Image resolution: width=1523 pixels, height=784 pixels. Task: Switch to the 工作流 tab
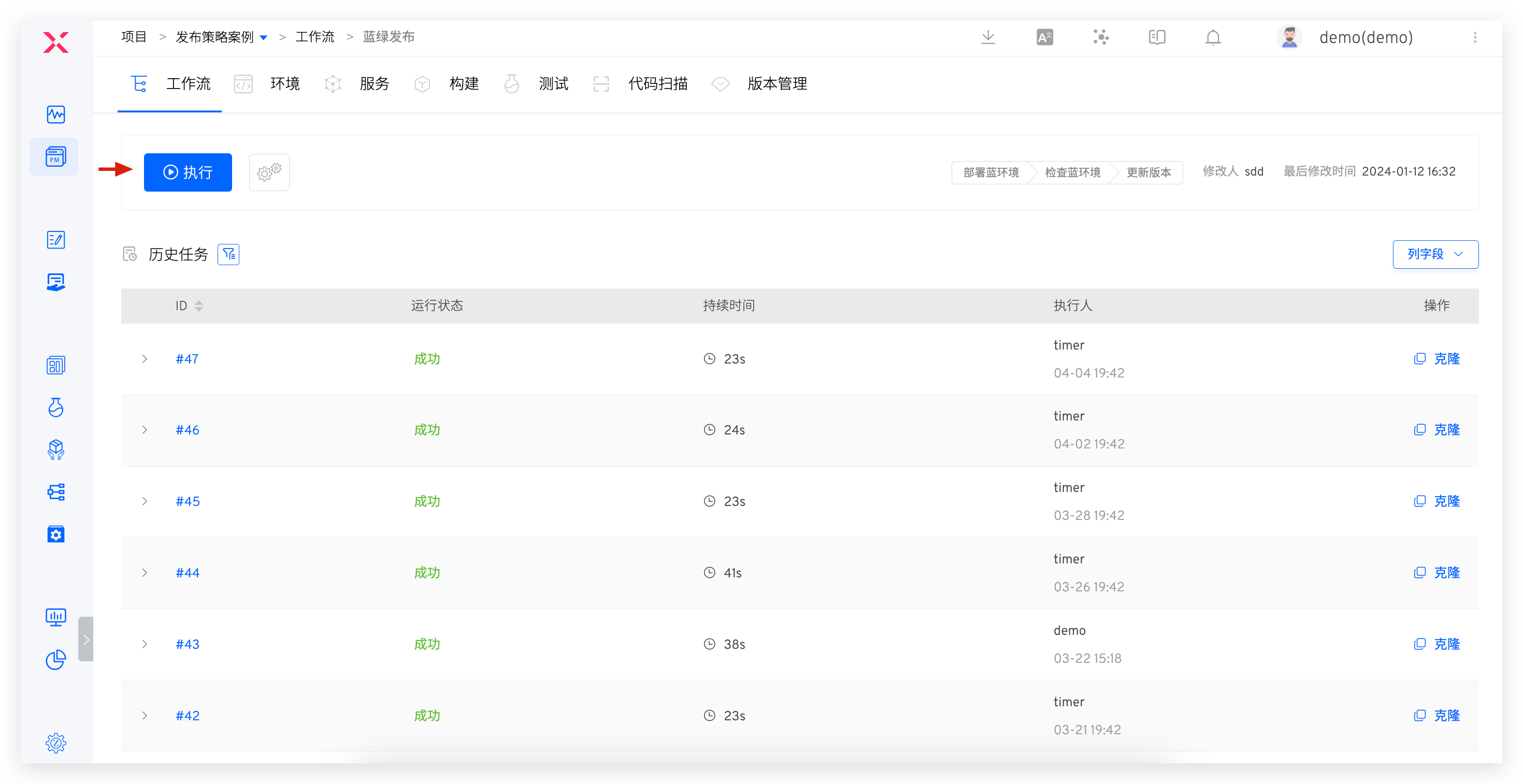pyautogui.click(x=170, y=84)
